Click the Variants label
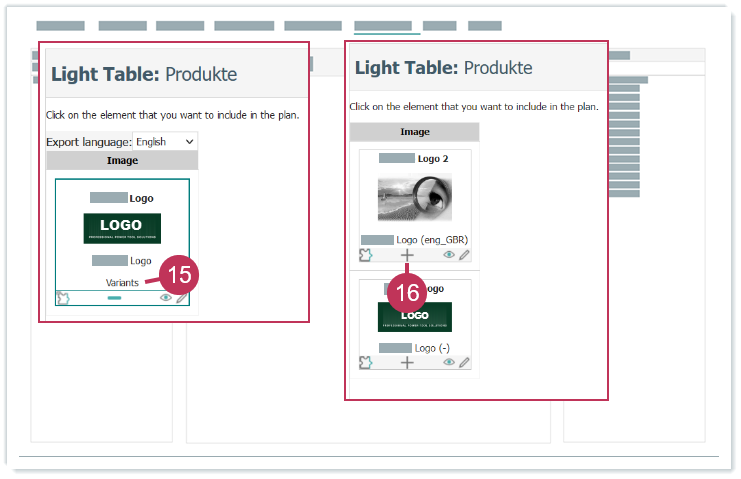This screenshot has width=741, height=479. 122,283
